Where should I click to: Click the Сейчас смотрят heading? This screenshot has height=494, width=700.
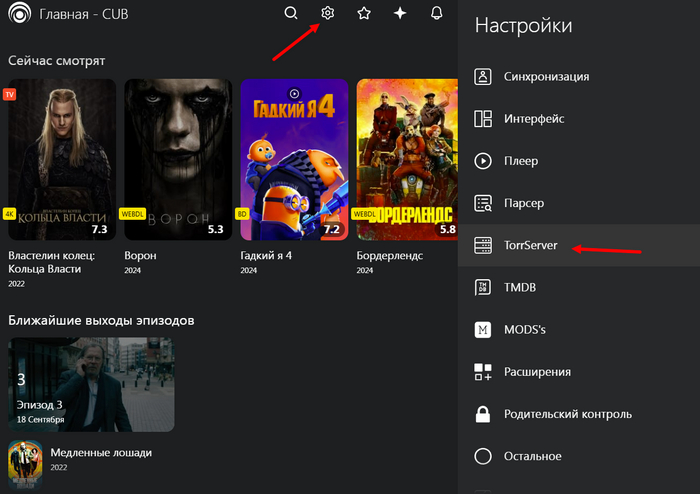pos(57,61)
